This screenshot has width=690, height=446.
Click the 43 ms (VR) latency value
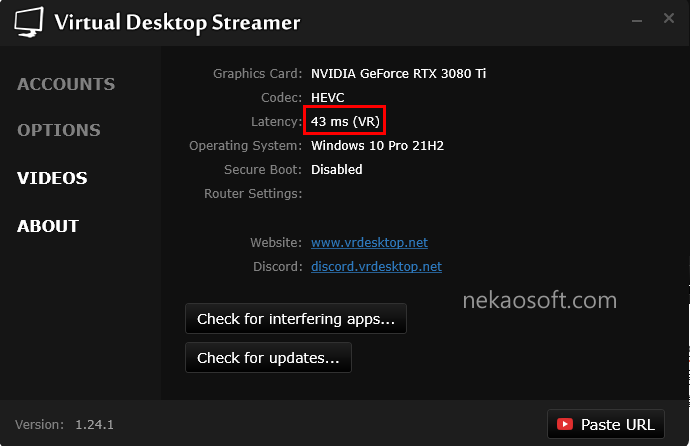tap(345, 121)
